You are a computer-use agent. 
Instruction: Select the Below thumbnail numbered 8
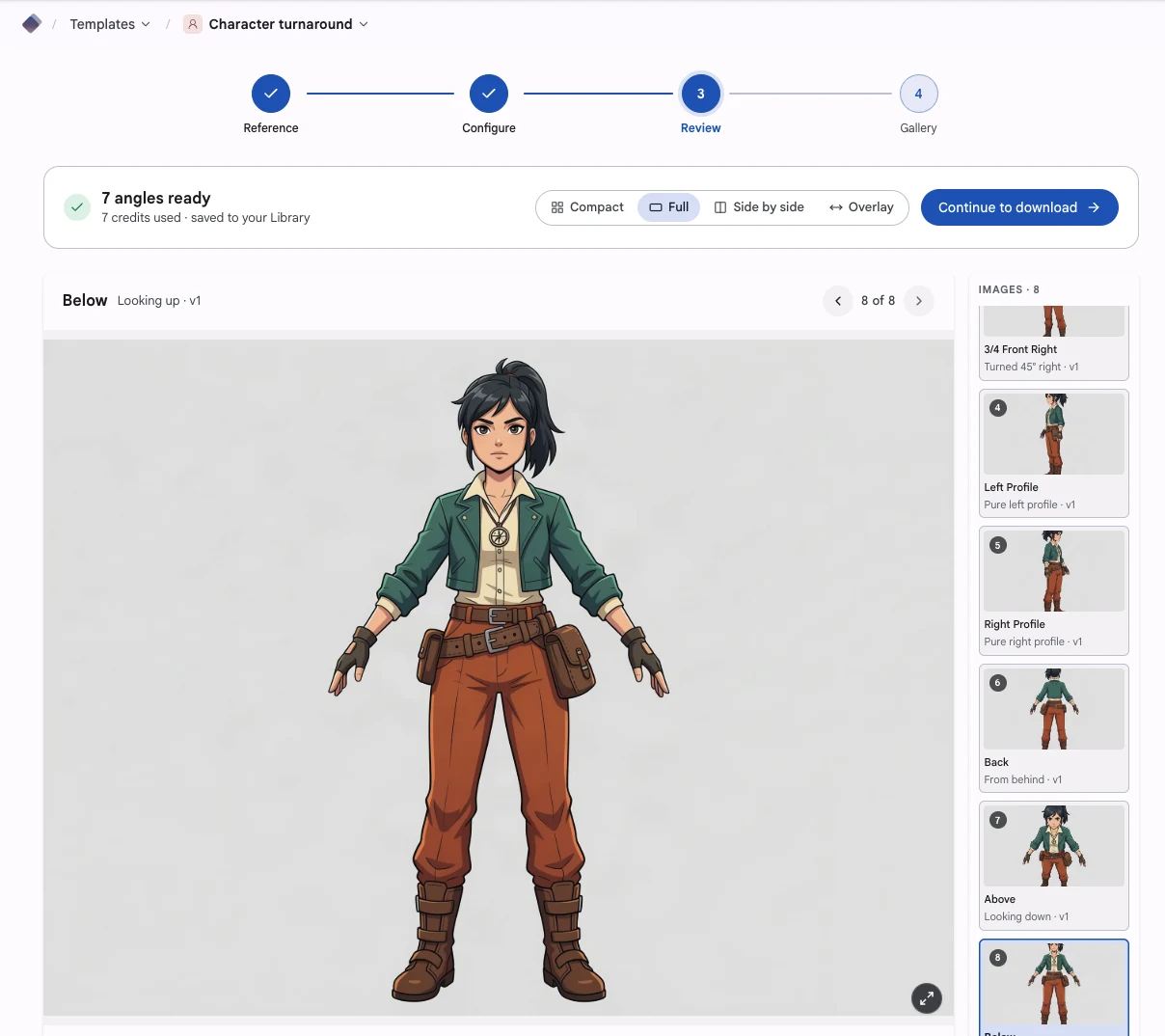1053,988
